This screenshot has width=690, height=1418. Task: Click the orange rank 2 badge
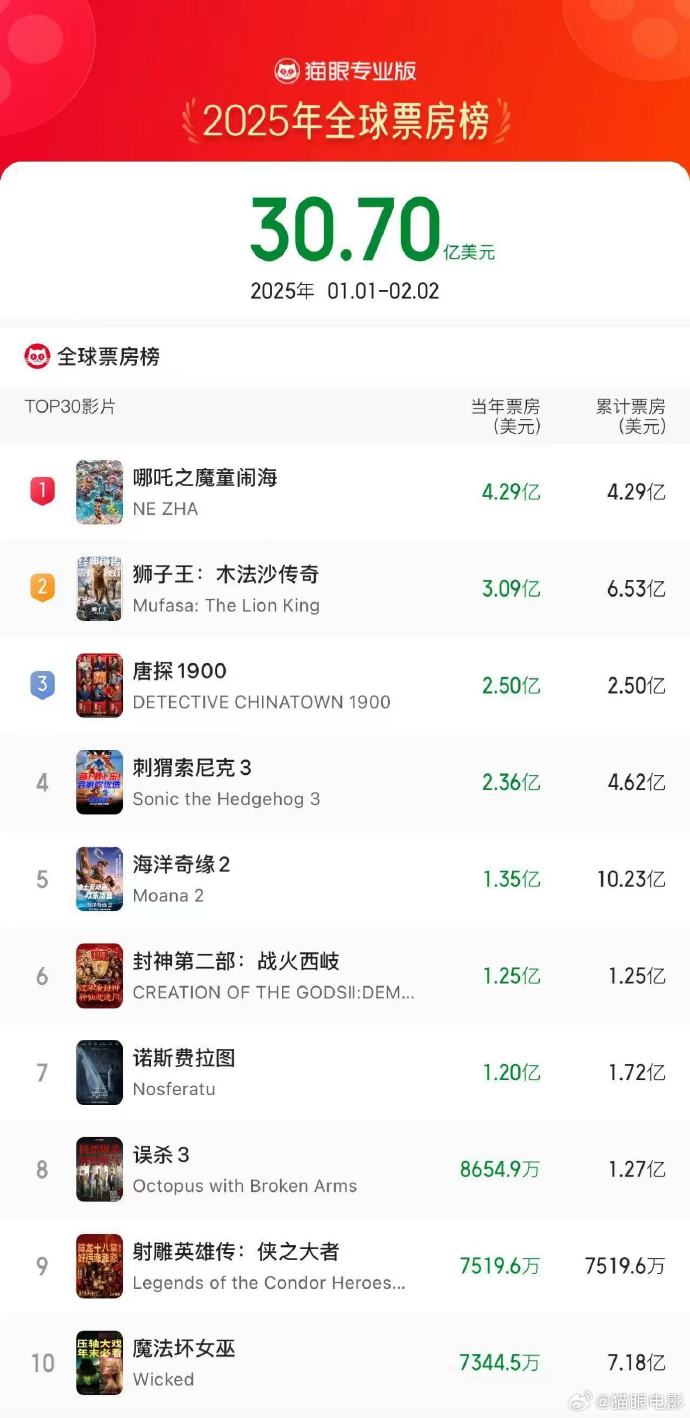(x=42, y=587)
